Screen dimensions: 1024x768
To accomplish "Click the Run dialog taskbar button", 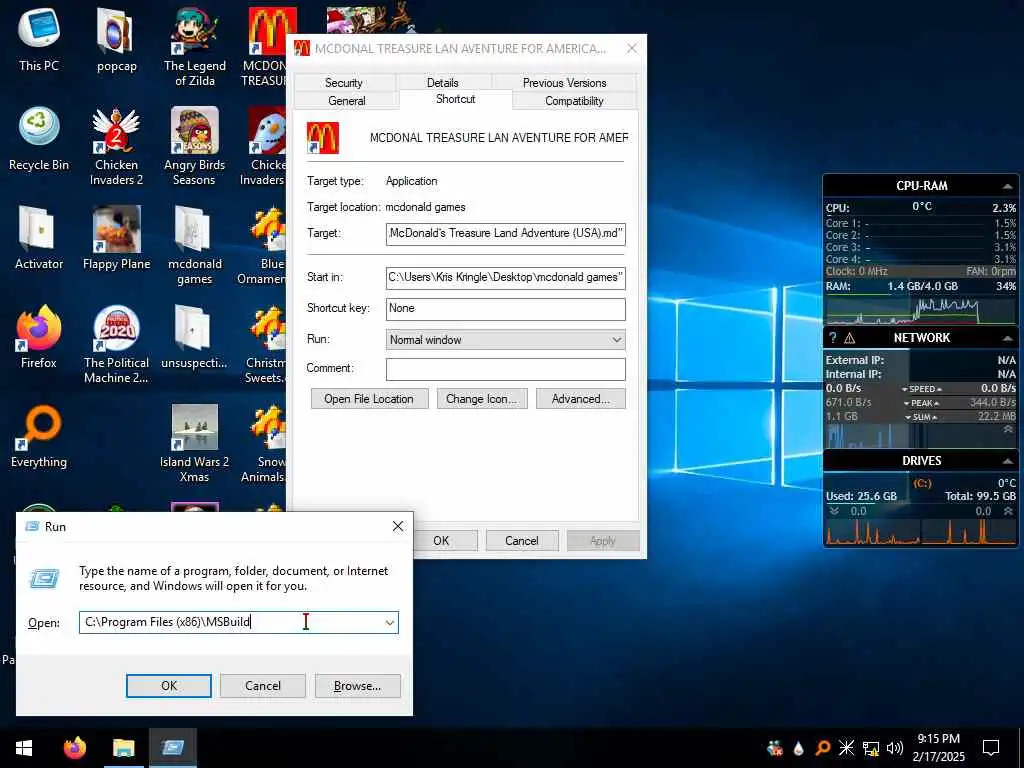I will click(173, 748).
